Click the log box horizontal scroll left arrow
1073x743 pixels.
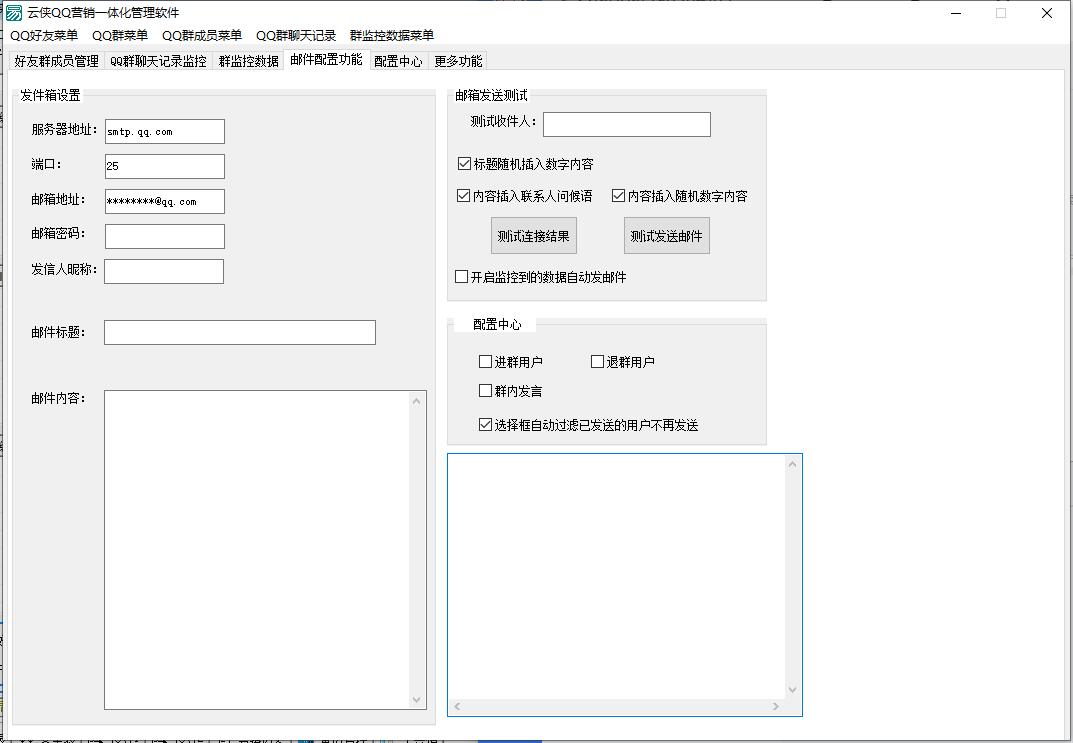(x=457, y=707)
